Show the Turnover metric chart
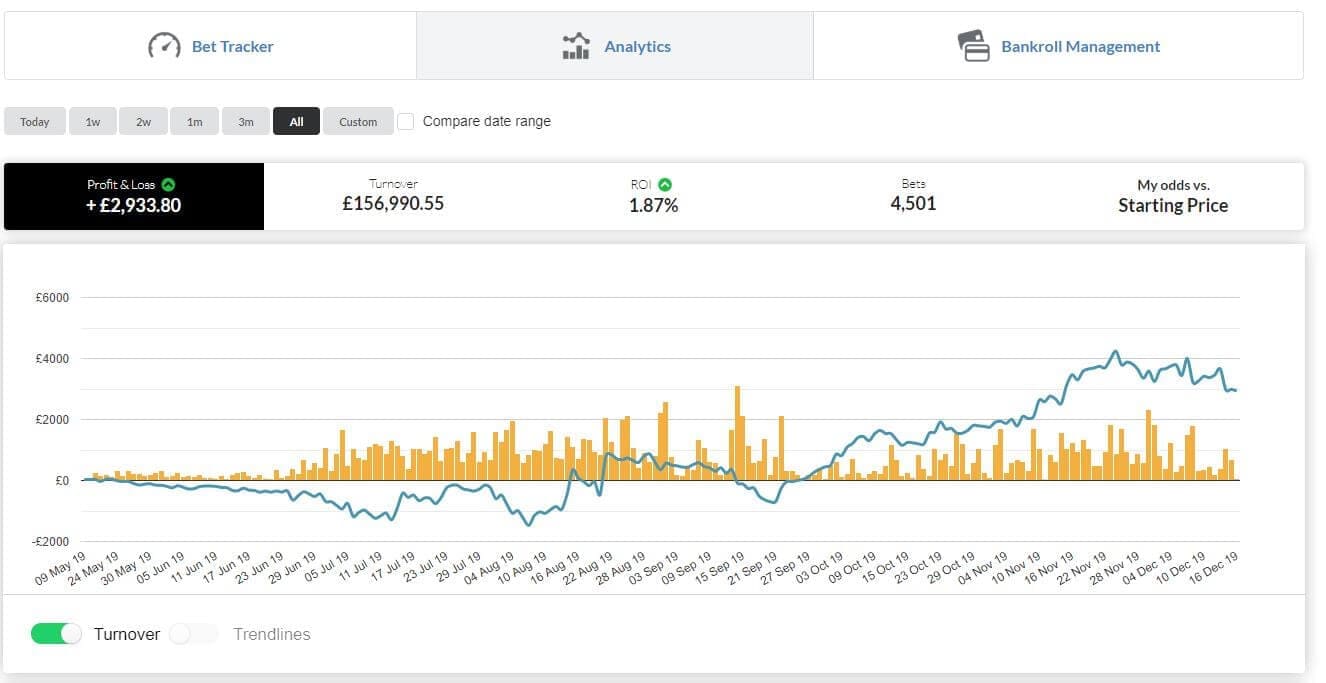This screenshot has width=1326, height=683. [393, 196]
